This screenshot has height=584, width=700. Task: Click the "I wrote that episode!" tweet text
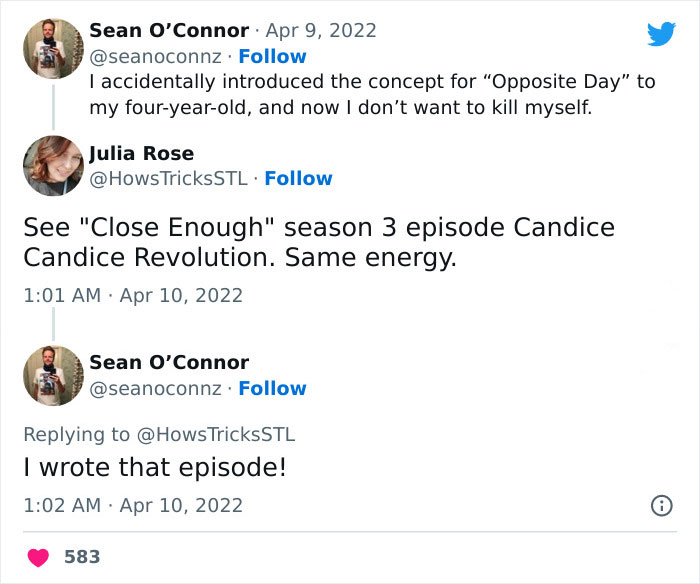tap(154, 467)
